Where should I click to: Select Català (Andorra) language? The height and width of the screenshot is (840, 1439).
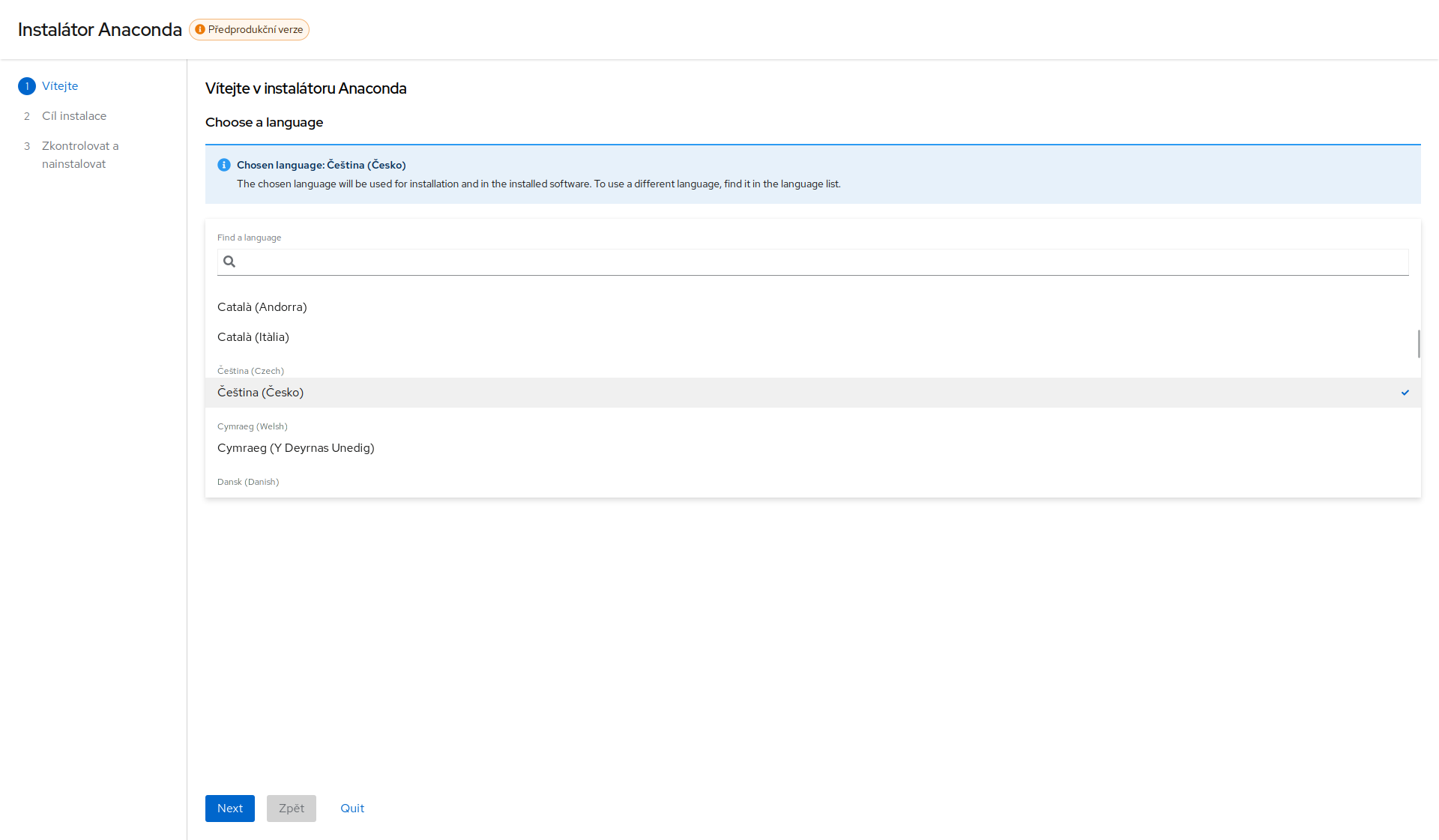[x=262, y=307]
